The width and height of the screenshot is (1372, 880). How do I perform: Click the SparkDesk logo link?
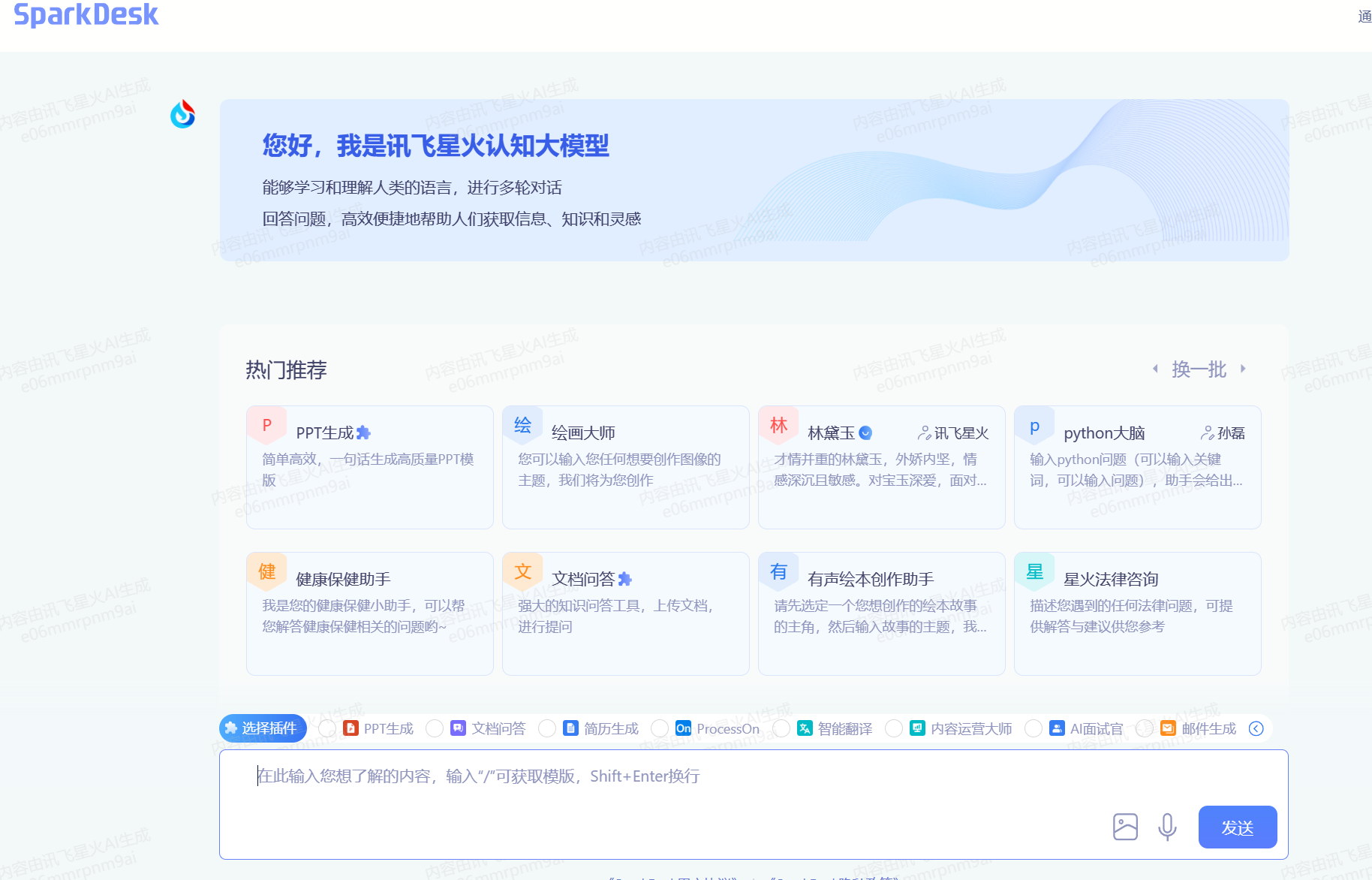coord(86,14)
